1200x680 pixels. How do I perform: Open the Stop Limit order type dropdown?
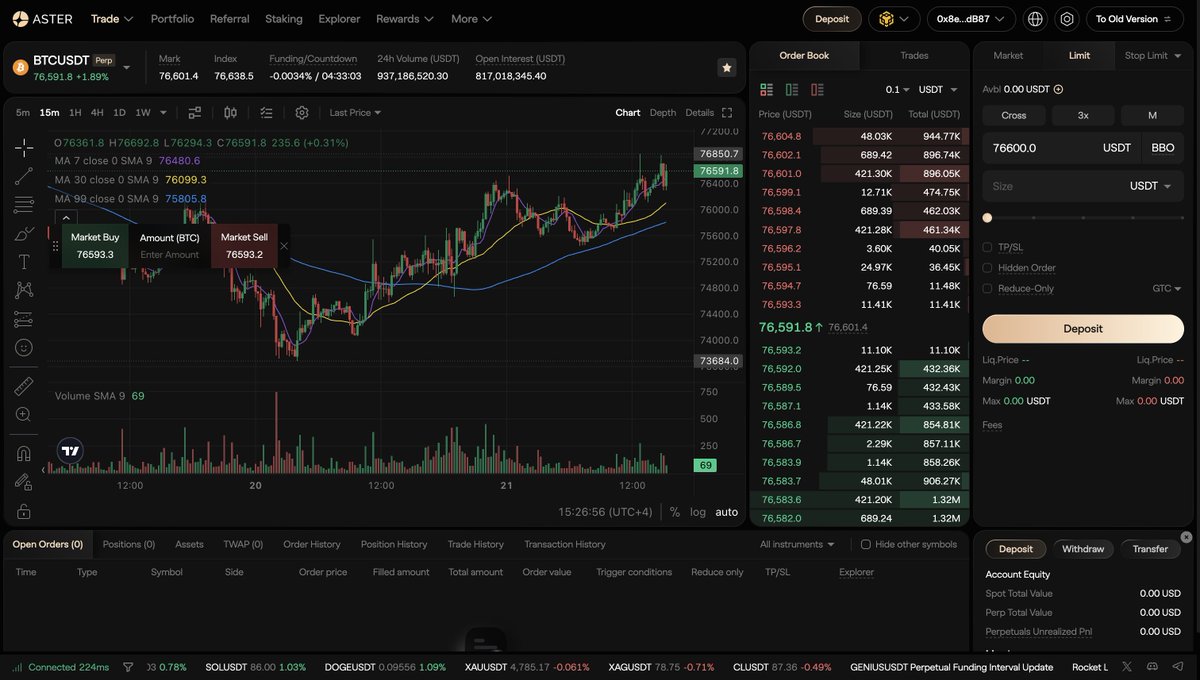pyautogui.click(x=1151, y=56)
